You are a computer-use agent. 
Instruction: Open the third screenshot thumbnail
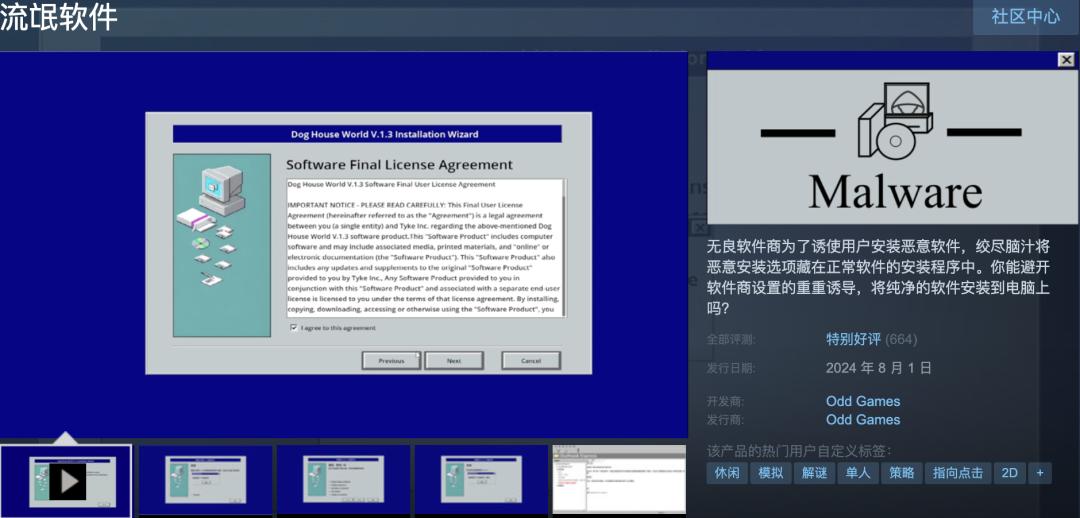344,480
